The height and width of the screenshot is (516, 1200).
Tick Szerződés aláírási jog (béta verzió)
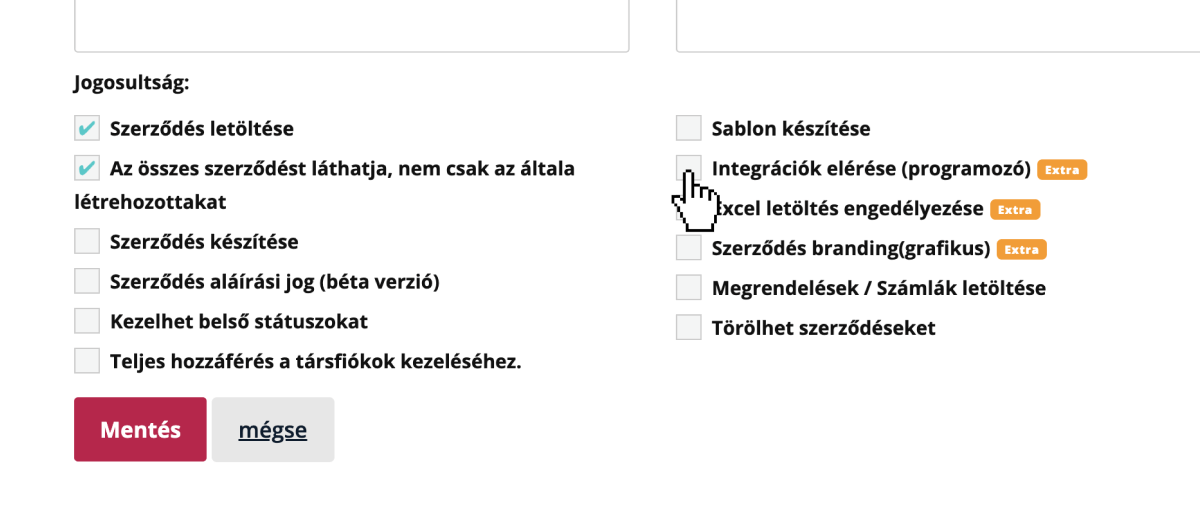click(87, 281)
